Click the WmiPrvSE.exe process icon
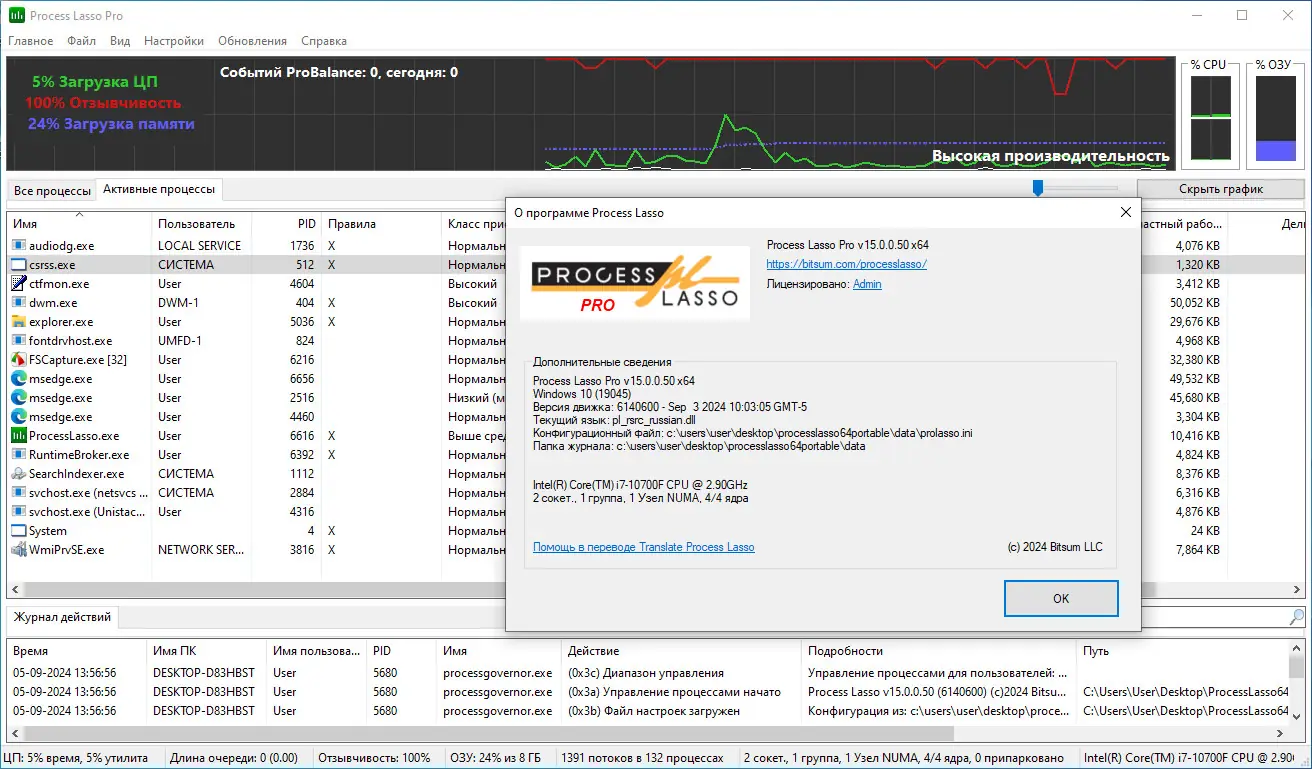 pos(19,550)
